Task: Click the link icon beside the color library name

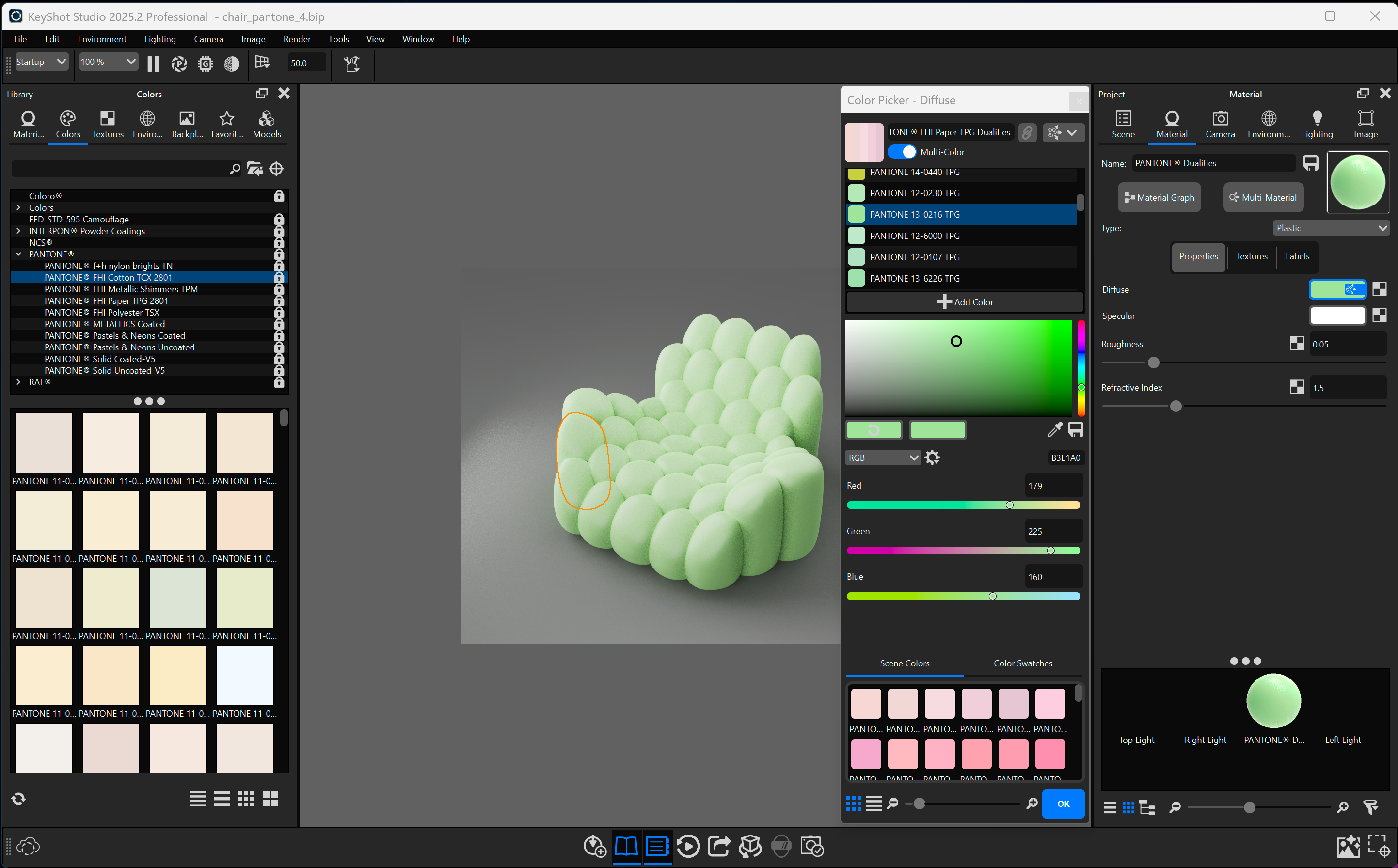Action: 1027,133
